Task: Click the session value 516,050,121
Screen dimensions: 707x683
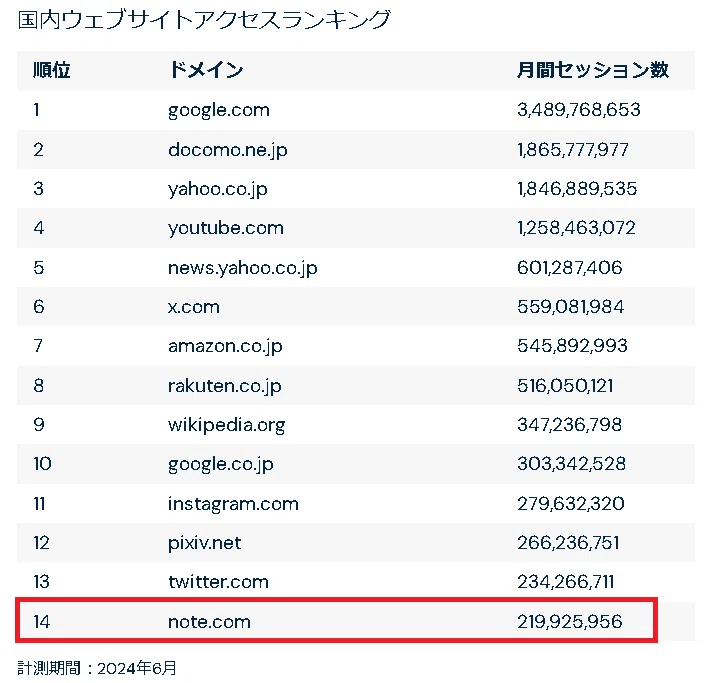Action: 565,385
